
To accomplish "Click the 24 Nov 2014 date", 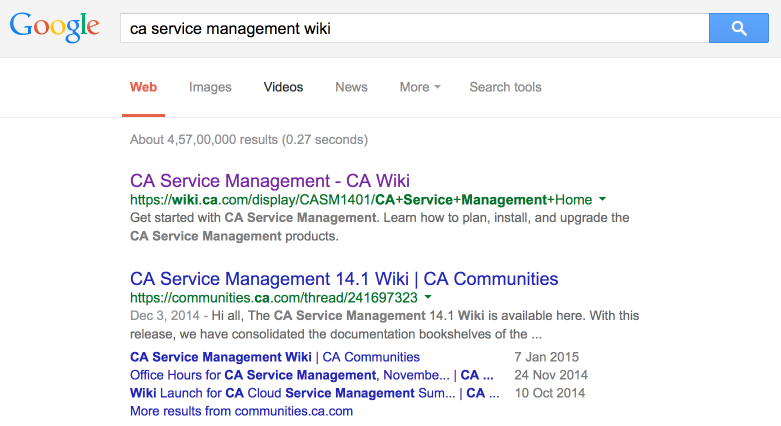I will pyautogui.click(x=551, y=375).
